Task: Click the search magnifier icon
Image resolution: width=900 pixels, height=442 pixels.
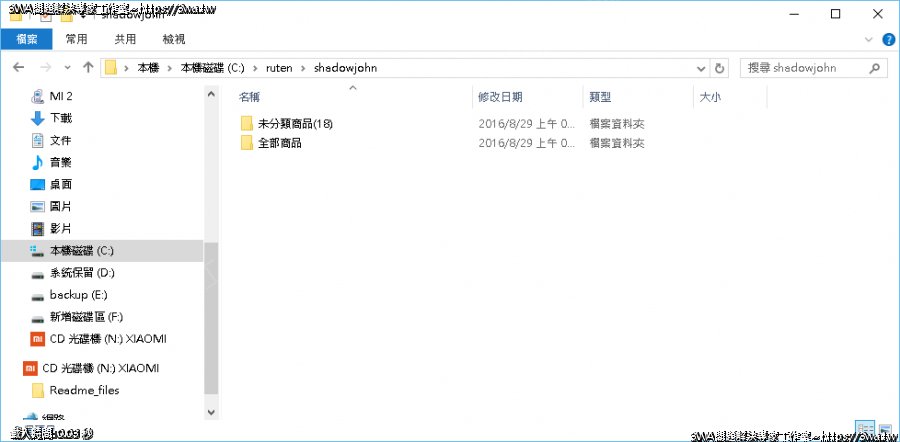Action: click(875, 68)
